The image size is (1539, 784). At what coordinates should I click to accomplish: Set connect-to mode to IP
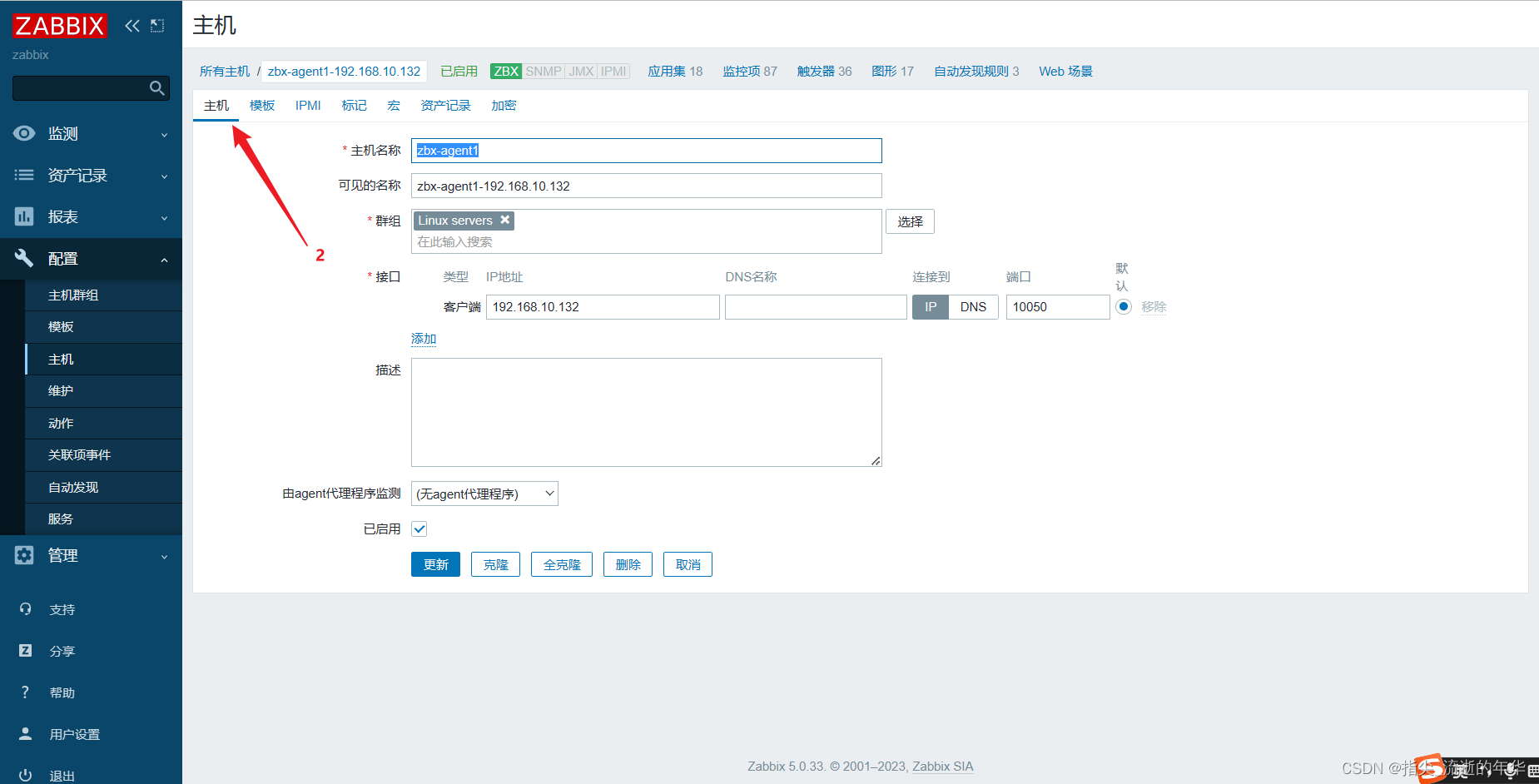931,307
